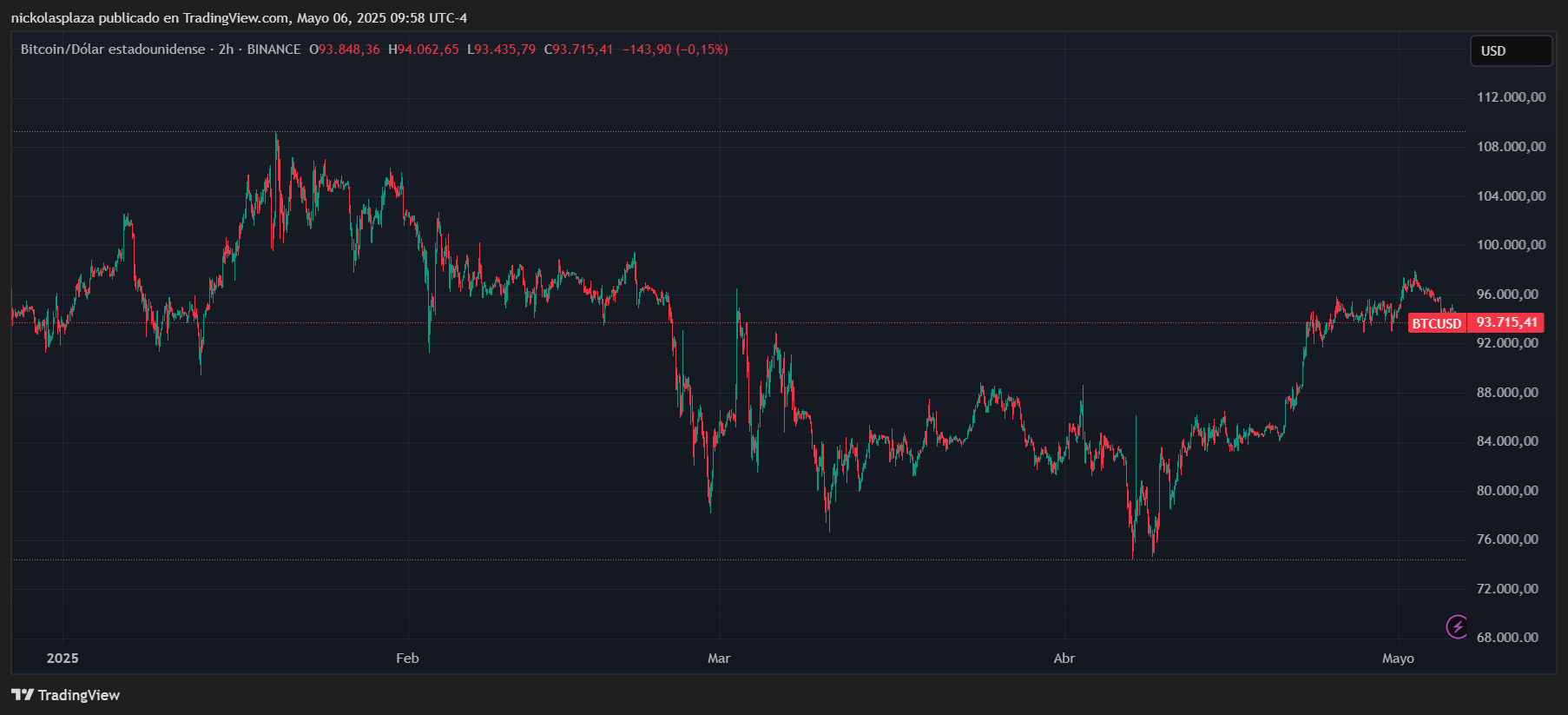Click the open value 93.848,36
Screen dimensions: 1568x715
(x=349, y=50)
